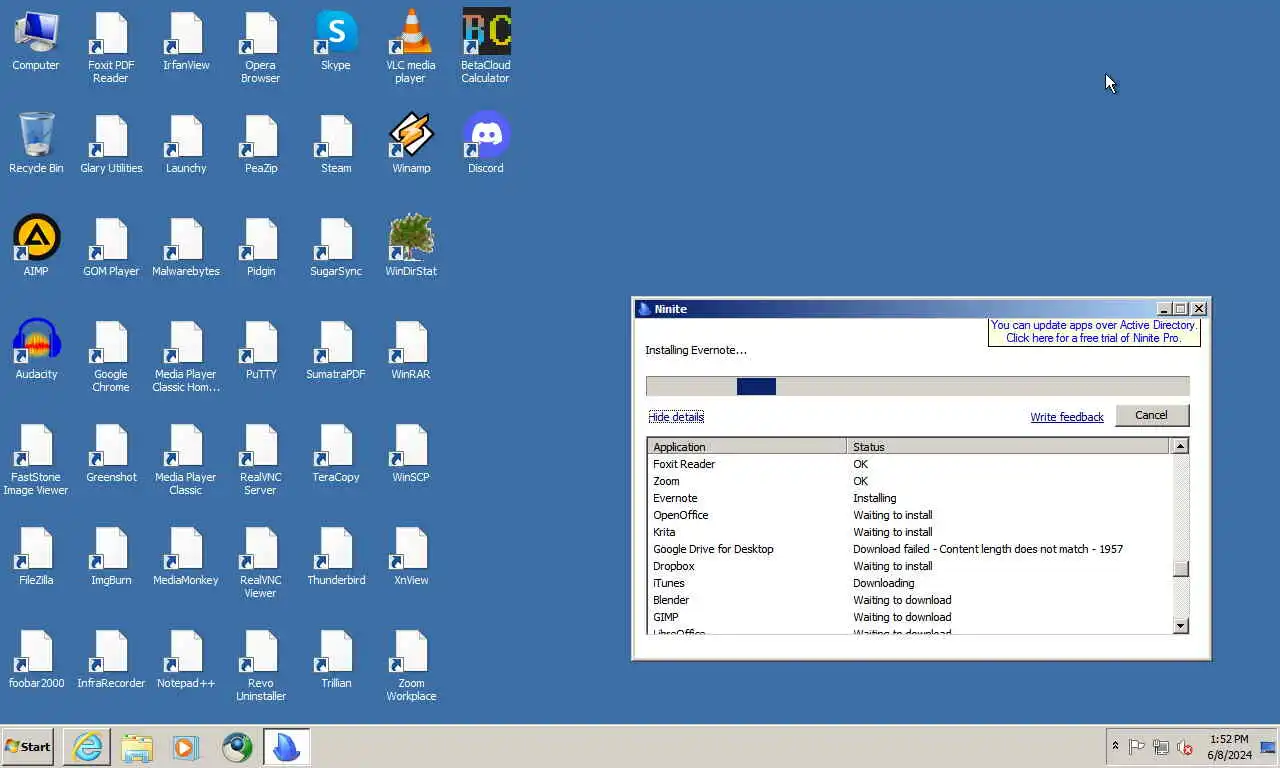Click the Show desktop button

1268,747
